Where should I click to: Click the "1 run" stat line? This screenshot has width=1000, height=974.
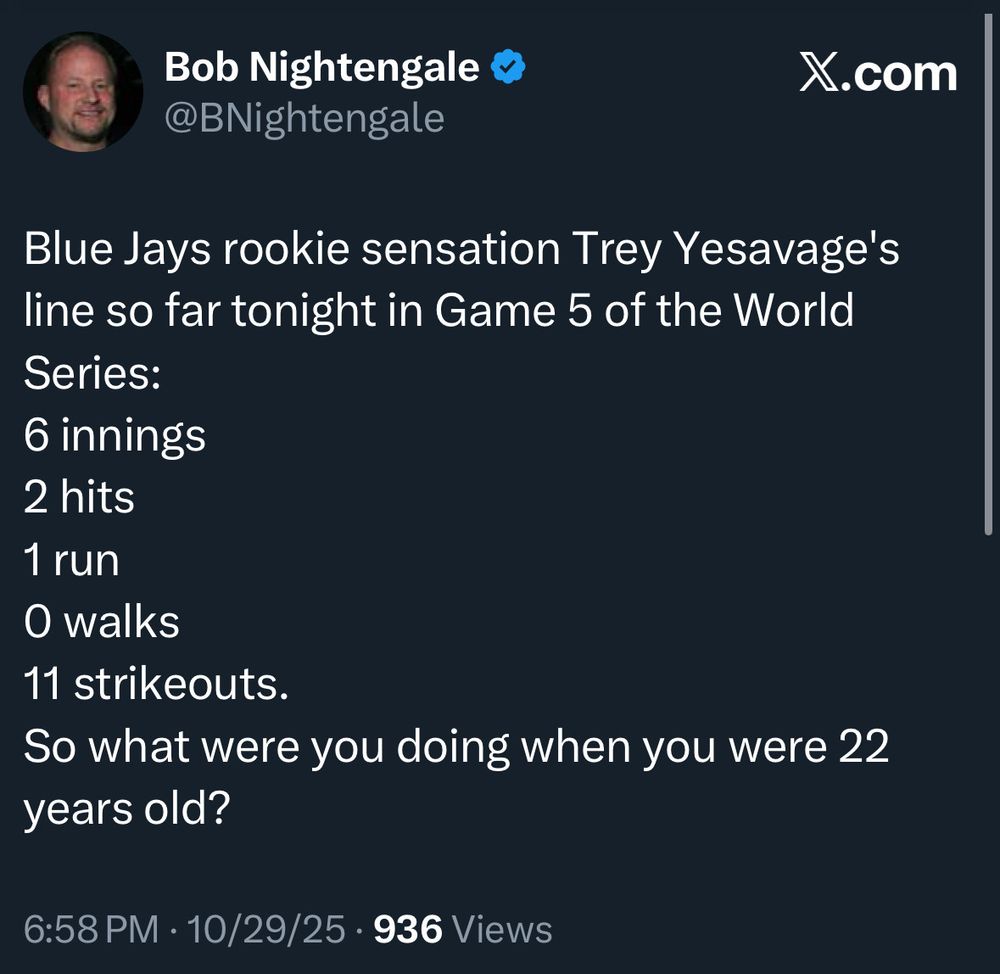[72, 560]
